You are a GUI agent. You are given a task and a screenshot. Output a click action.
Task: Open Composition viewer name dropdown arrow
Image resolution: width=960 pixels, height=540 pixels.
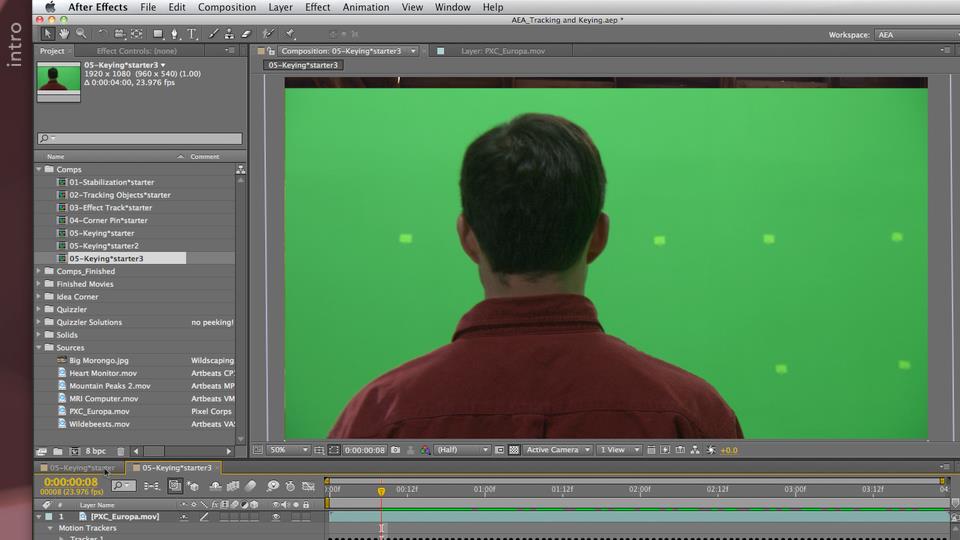point(413,51)
